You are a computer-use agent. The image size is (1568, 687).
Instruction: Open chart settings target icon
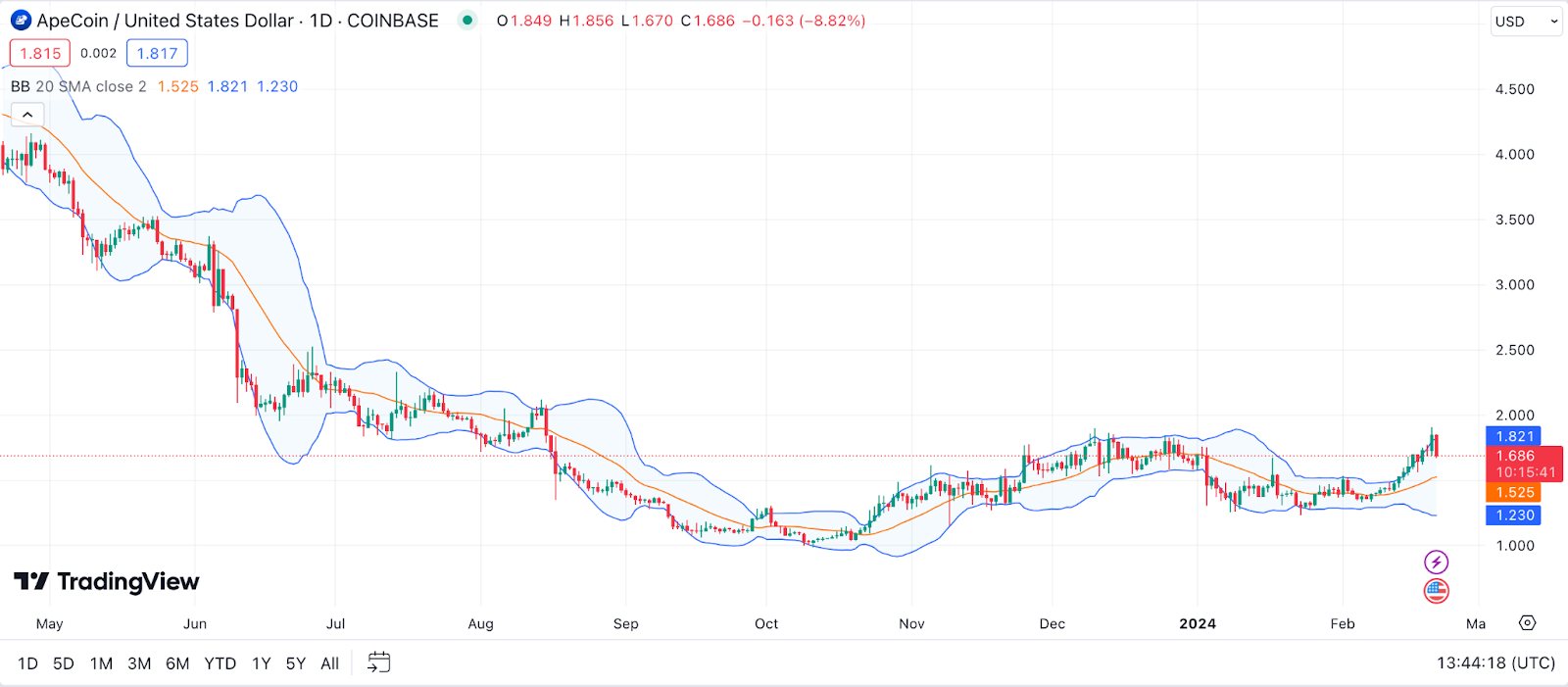pos(1527,623)
